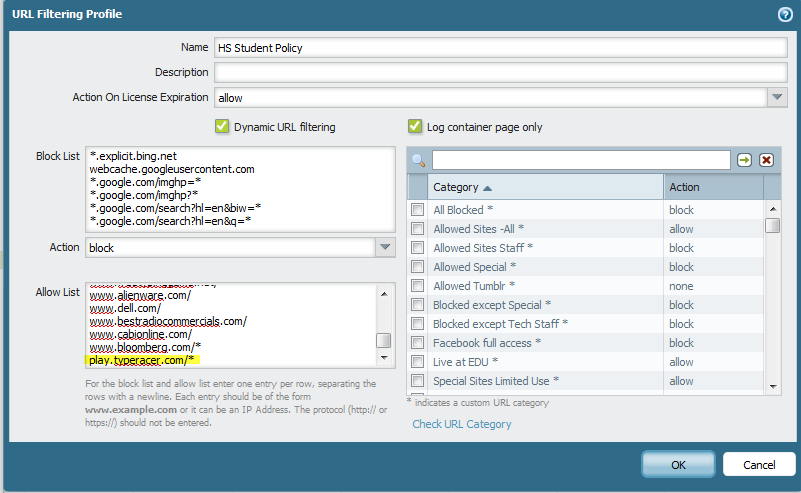The image size is (801, 493).
Task: Toggle Log container page only checkbox
Action: coord(414,127)
